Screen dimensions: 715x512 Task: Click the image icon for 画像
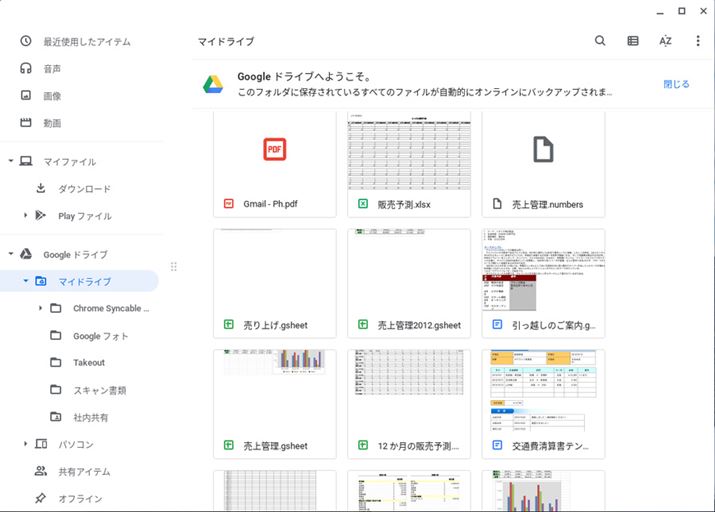pos(26,95)
